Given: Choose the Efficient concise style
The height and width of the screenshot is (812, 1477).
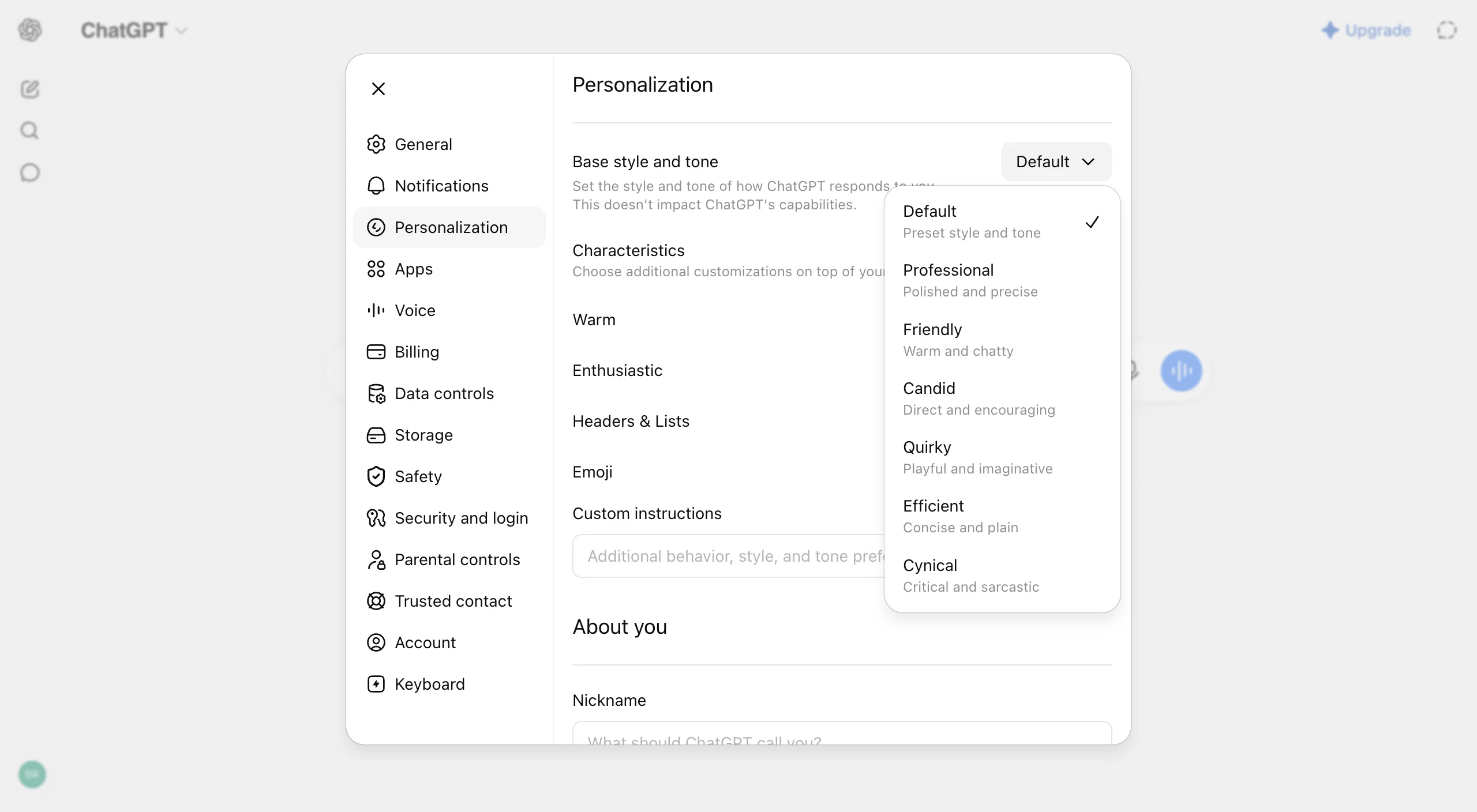Looking at the screenshot, I should point(1002,517).
